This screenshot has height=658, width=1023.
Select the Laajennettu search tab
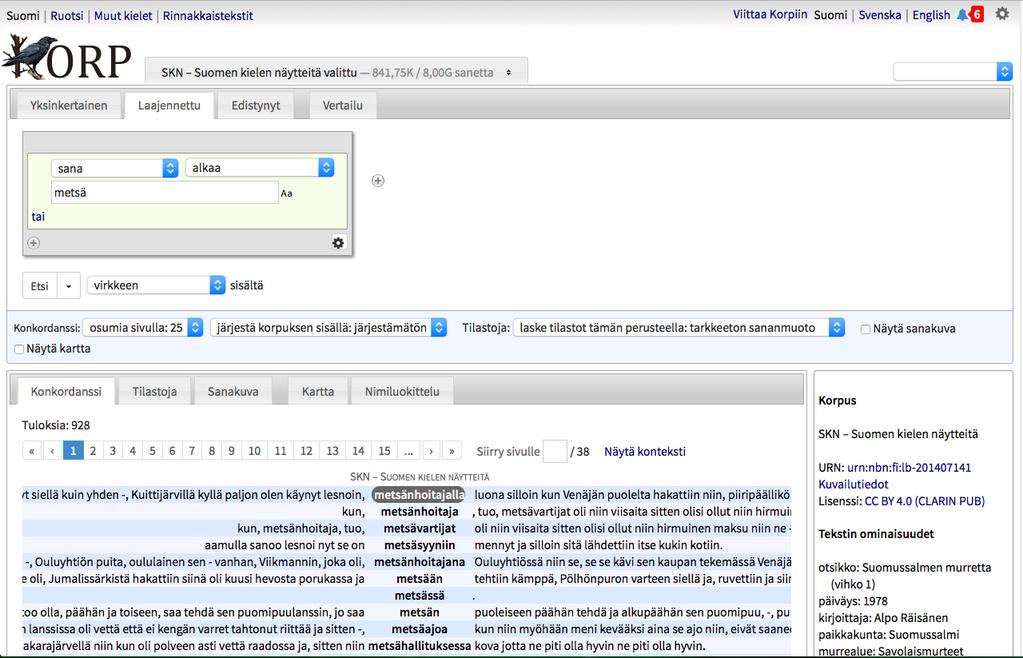pos(169,105)
